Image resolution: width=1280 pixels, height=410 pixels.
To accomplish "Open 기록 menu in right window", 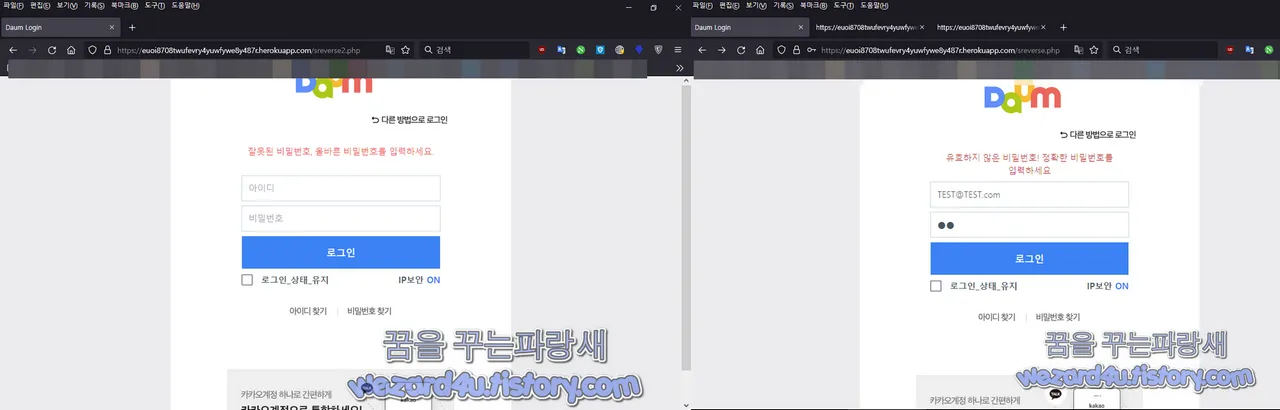I will coord(783,6).
